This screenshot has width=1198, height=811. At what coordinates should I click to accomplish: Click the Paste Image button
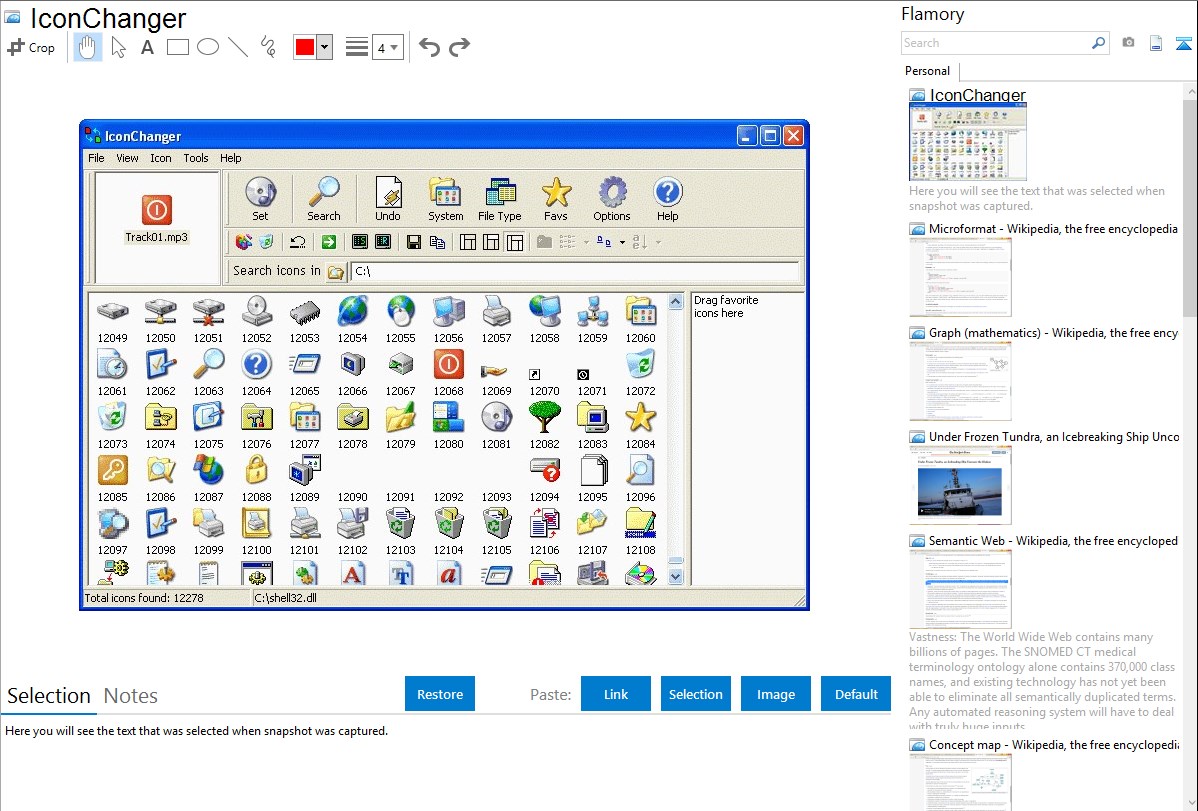pyautogui.click(x=775, y=694)
